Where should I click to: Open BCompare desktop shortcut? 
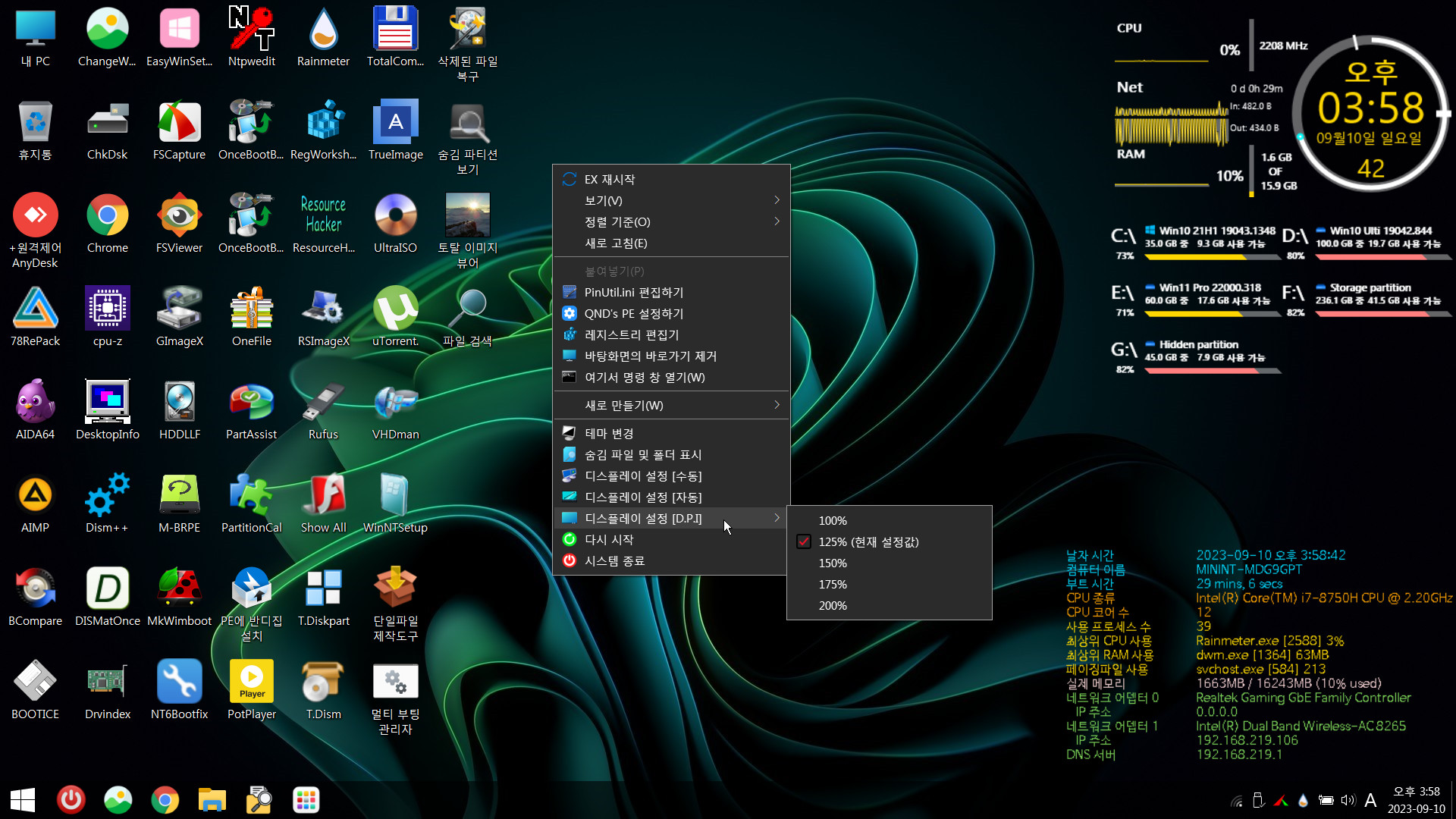[35, 596]
